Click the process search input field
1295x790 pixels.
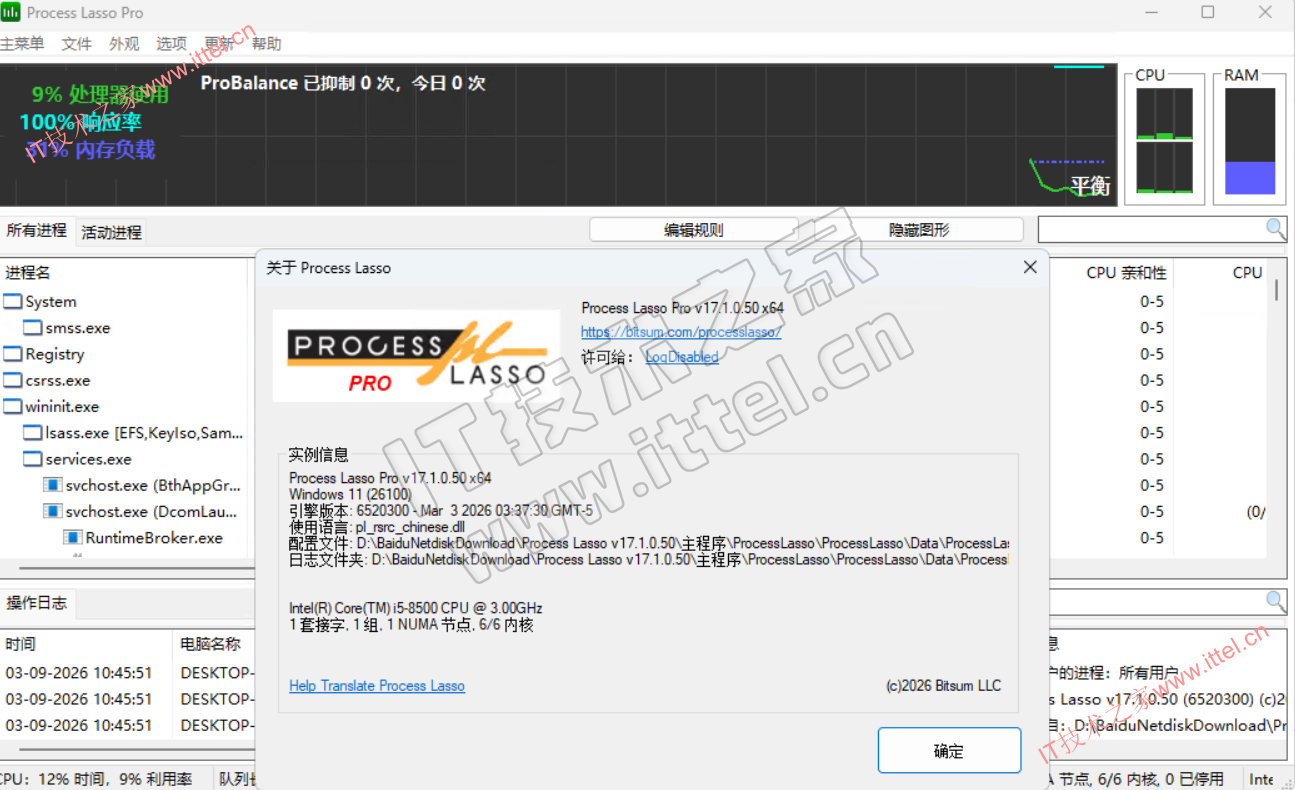coord(1150,229)
